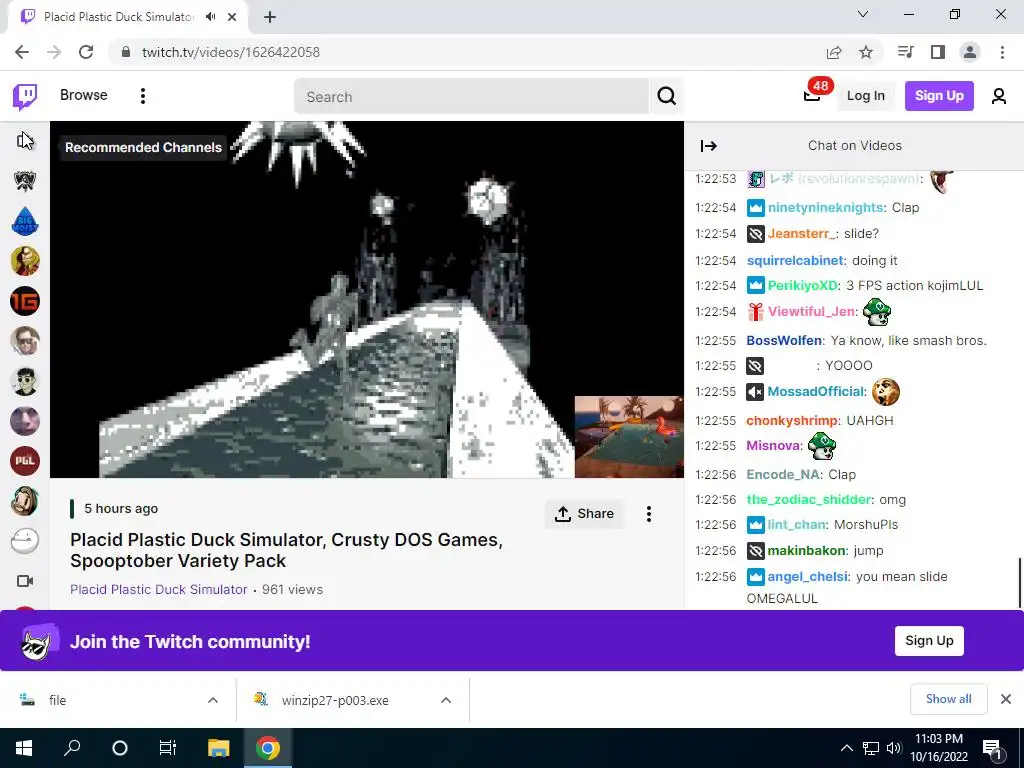The height and width of the screenshot is (768, 1024).
Task: Open Chrome three-dot menu
Action: pos(1002,52)
